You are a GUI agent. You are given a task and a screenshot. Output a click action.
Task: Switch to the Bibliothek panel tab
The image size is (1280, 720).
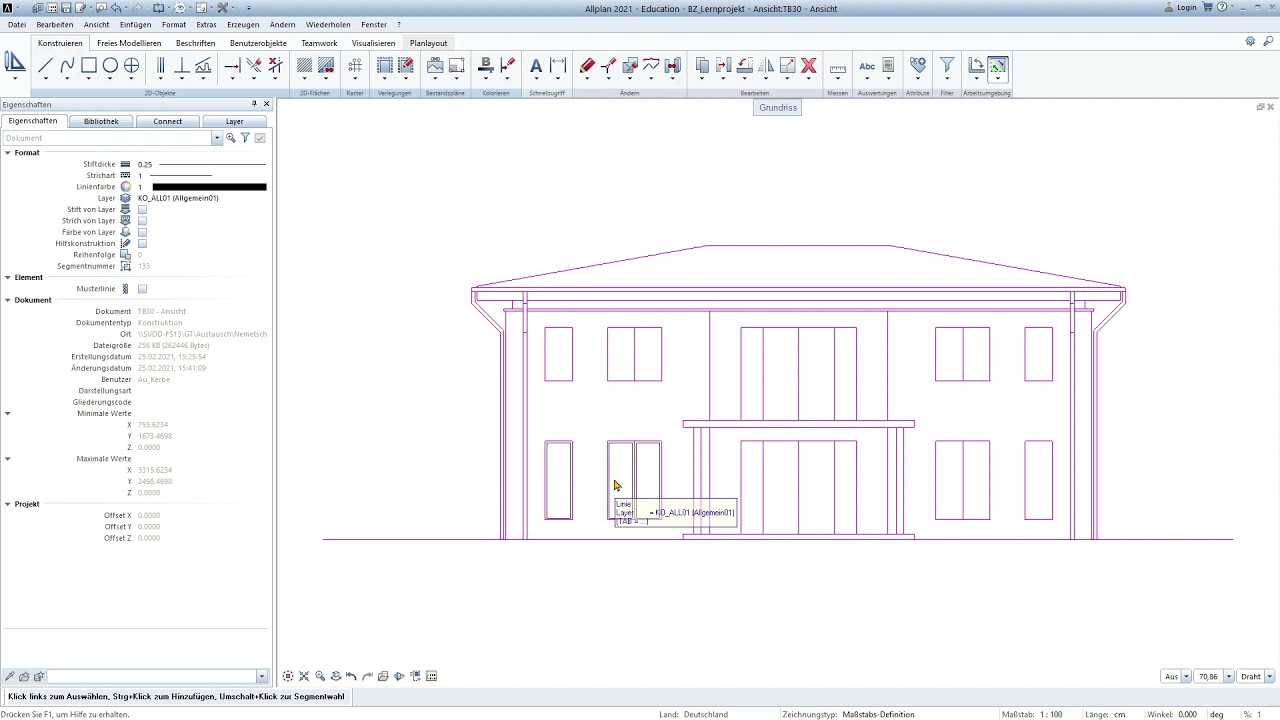coord(101,121)
